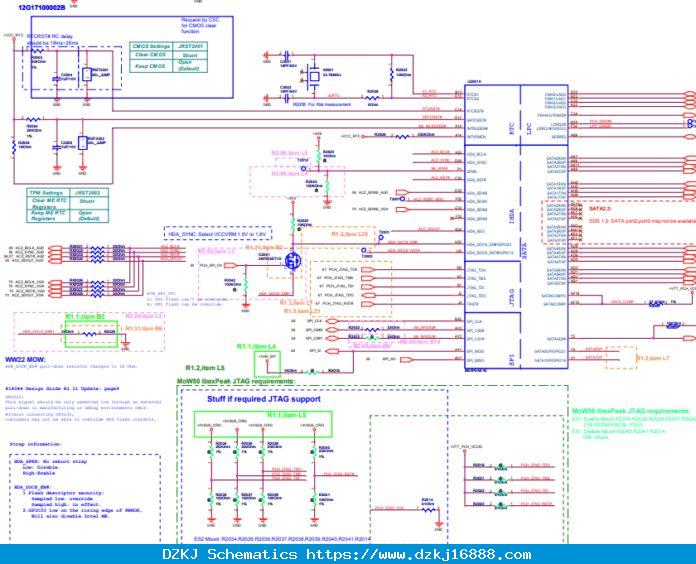
Task: Click the "416044 Design Guide R1.11 Update" line
Action: pyautogui.click(x=62, y=389)
